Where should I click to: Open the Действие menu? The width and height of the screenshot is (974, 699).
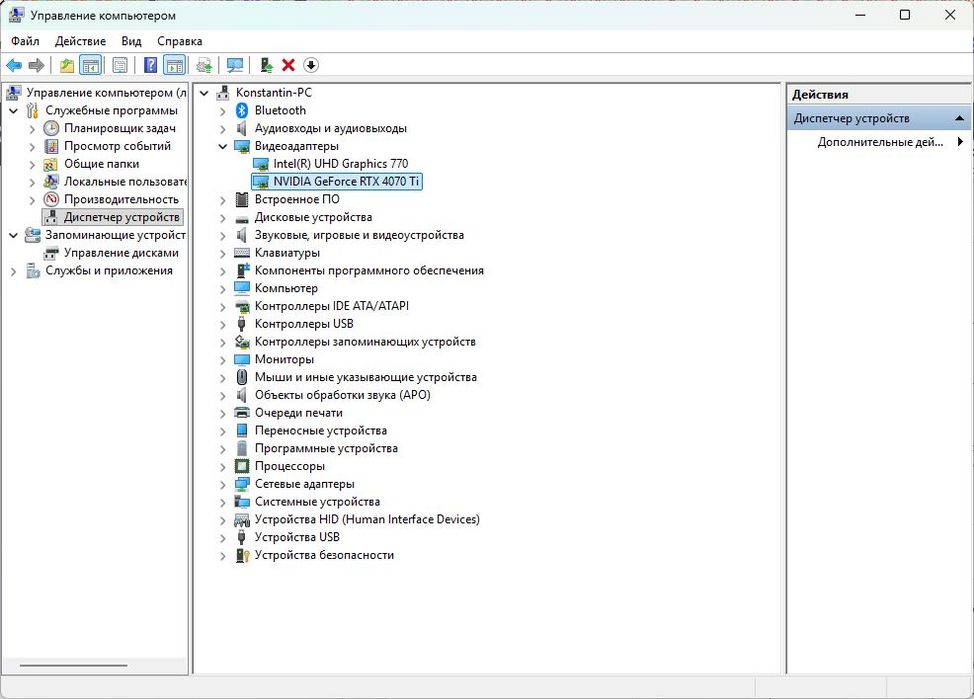(80, 41)
